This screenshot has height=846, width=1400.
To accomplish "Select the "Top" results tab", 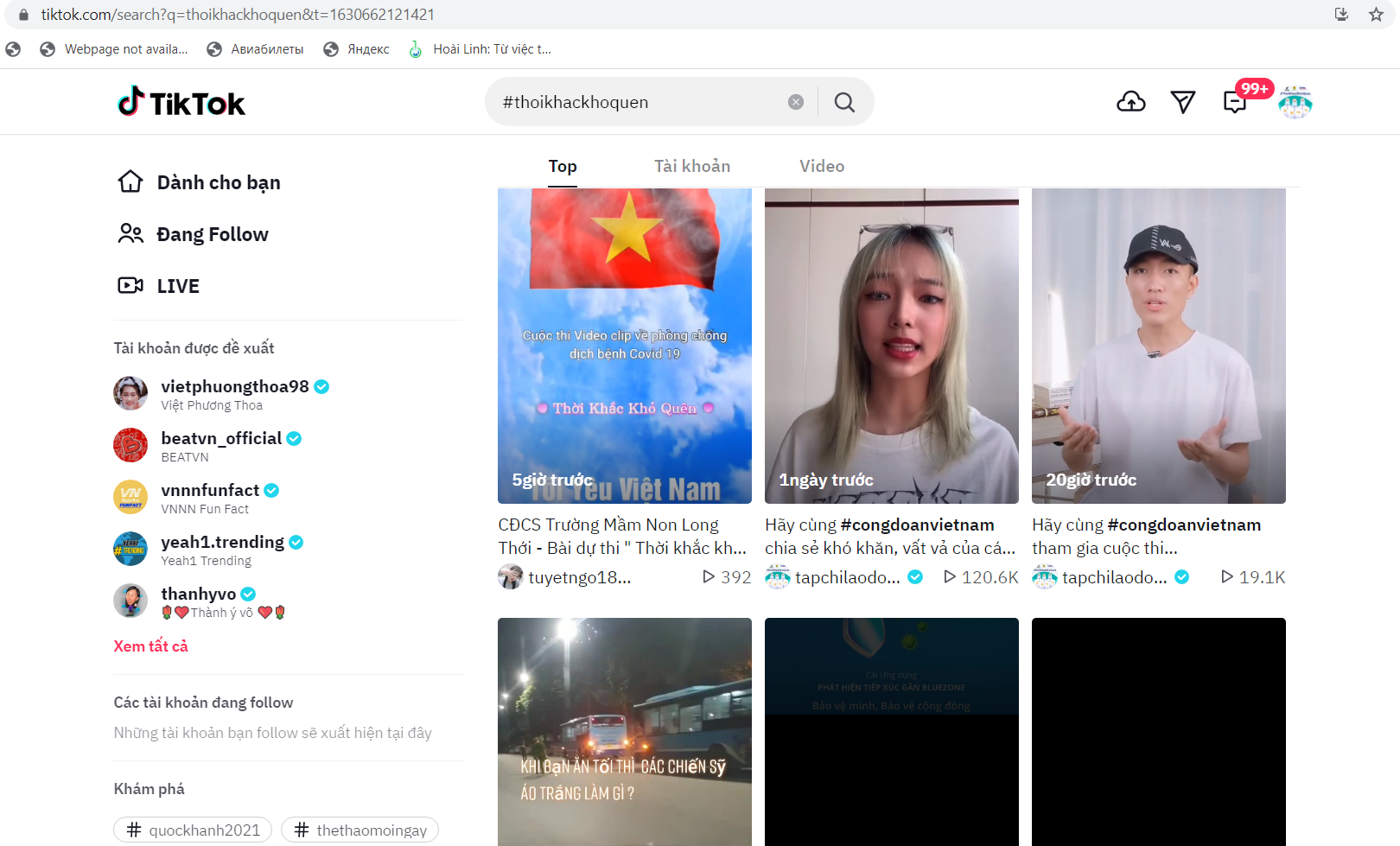I will (563, 165).
